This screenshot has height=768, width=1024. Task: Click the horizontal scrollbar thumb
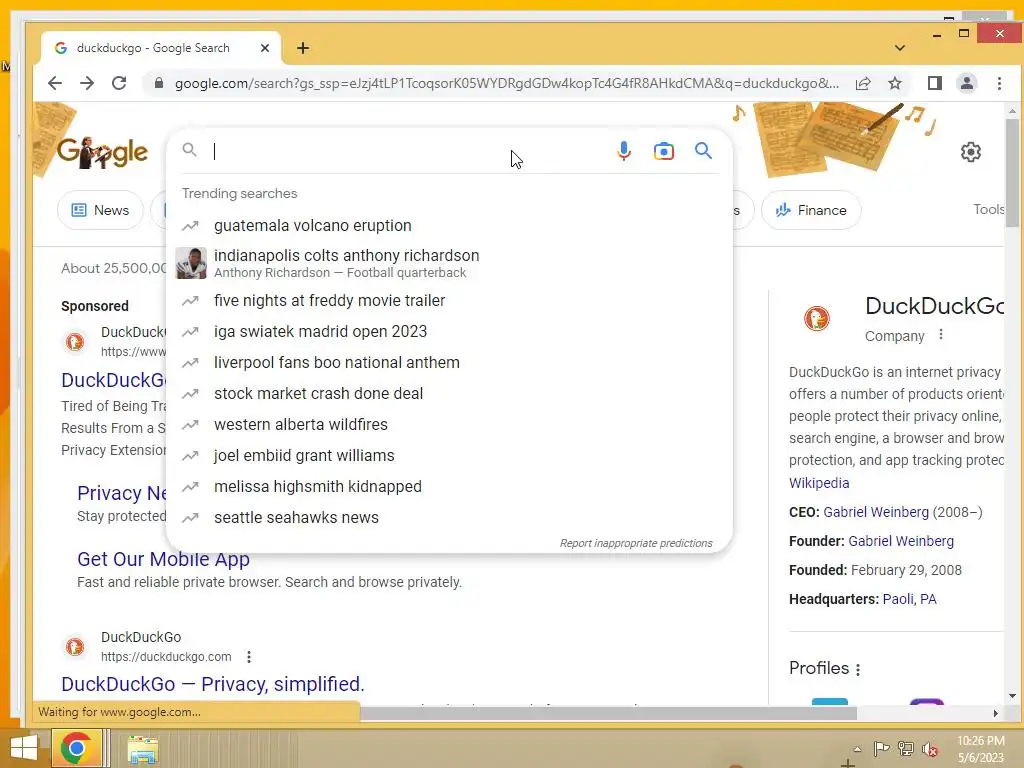(x=607, y=713)
